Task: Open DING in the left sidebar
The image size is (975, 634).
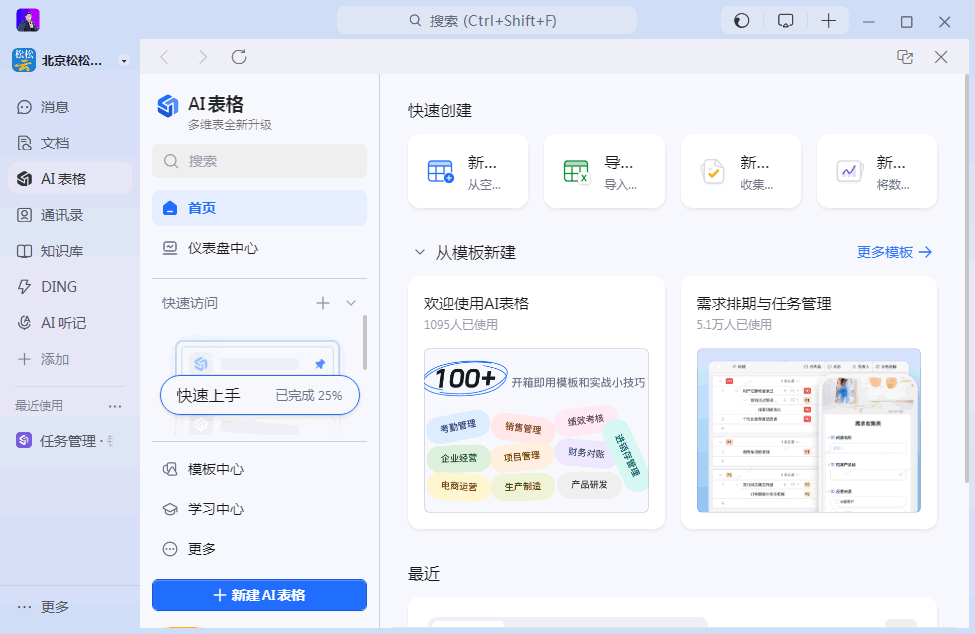Action: (x=70, y=287)
